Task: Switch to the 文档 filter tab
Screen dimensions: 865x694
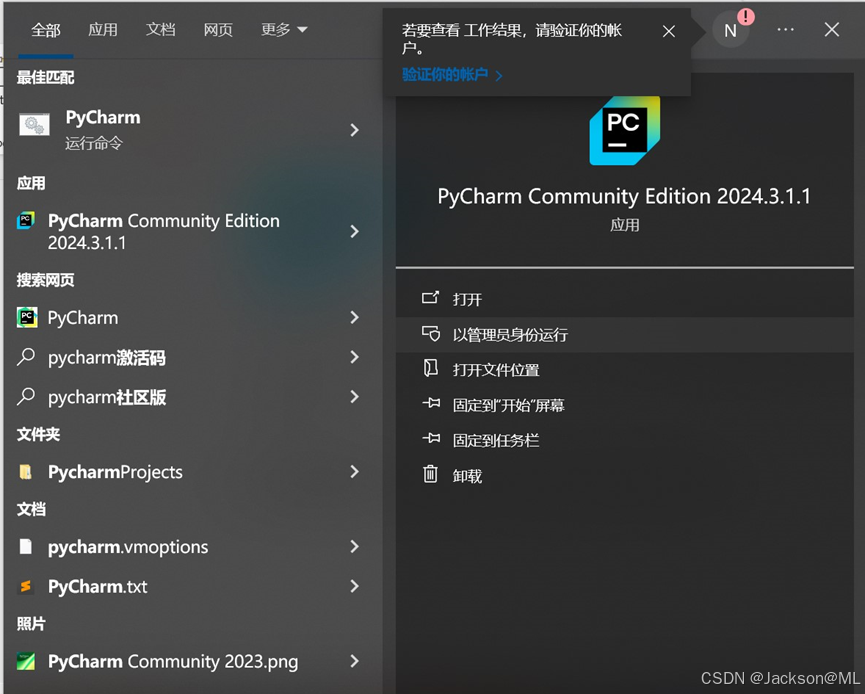Action: tap(161, 30)
